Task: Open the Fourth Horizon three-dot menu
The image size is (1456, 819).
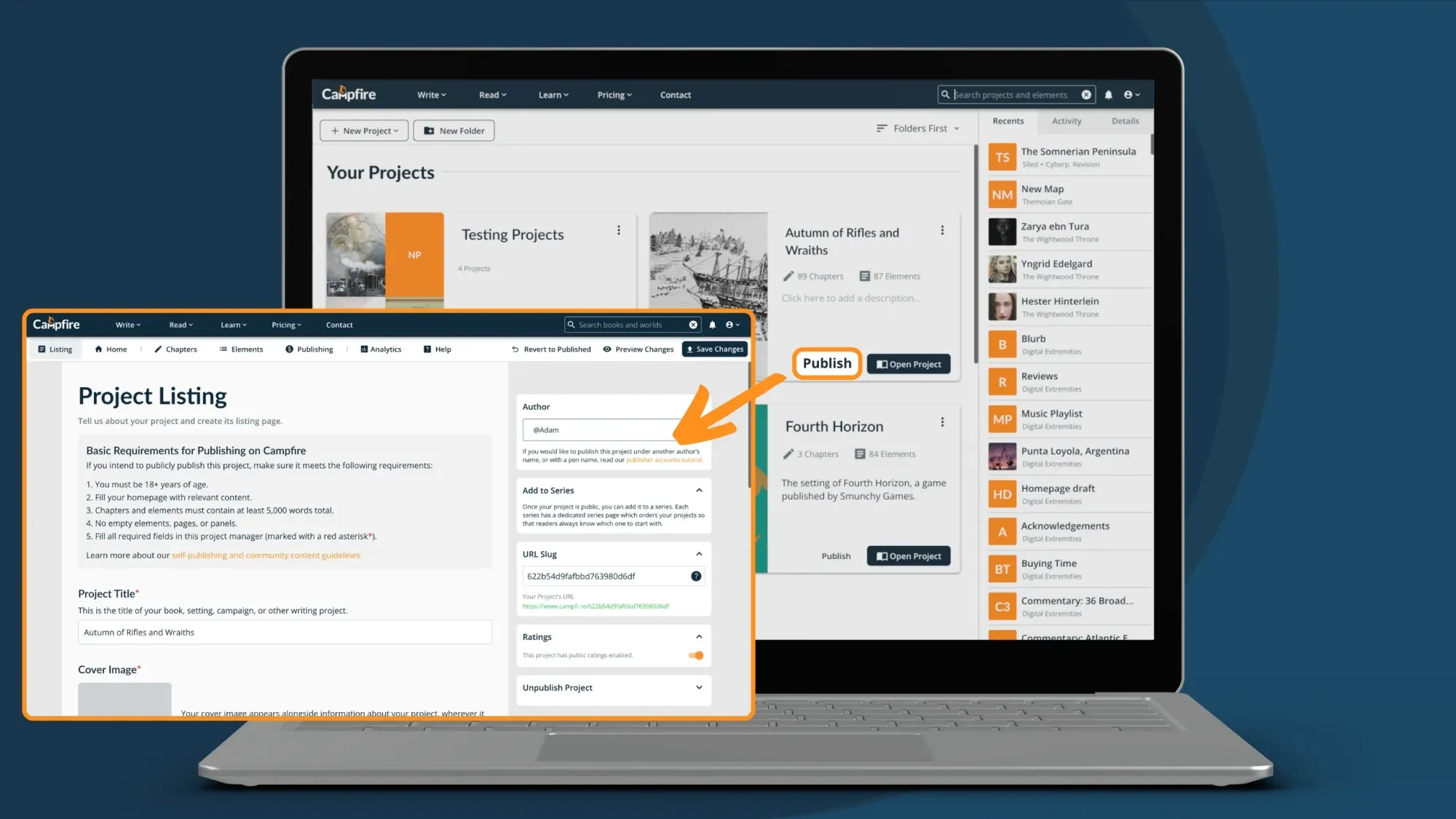Action: pyautogui.click(x=942, y=422)
